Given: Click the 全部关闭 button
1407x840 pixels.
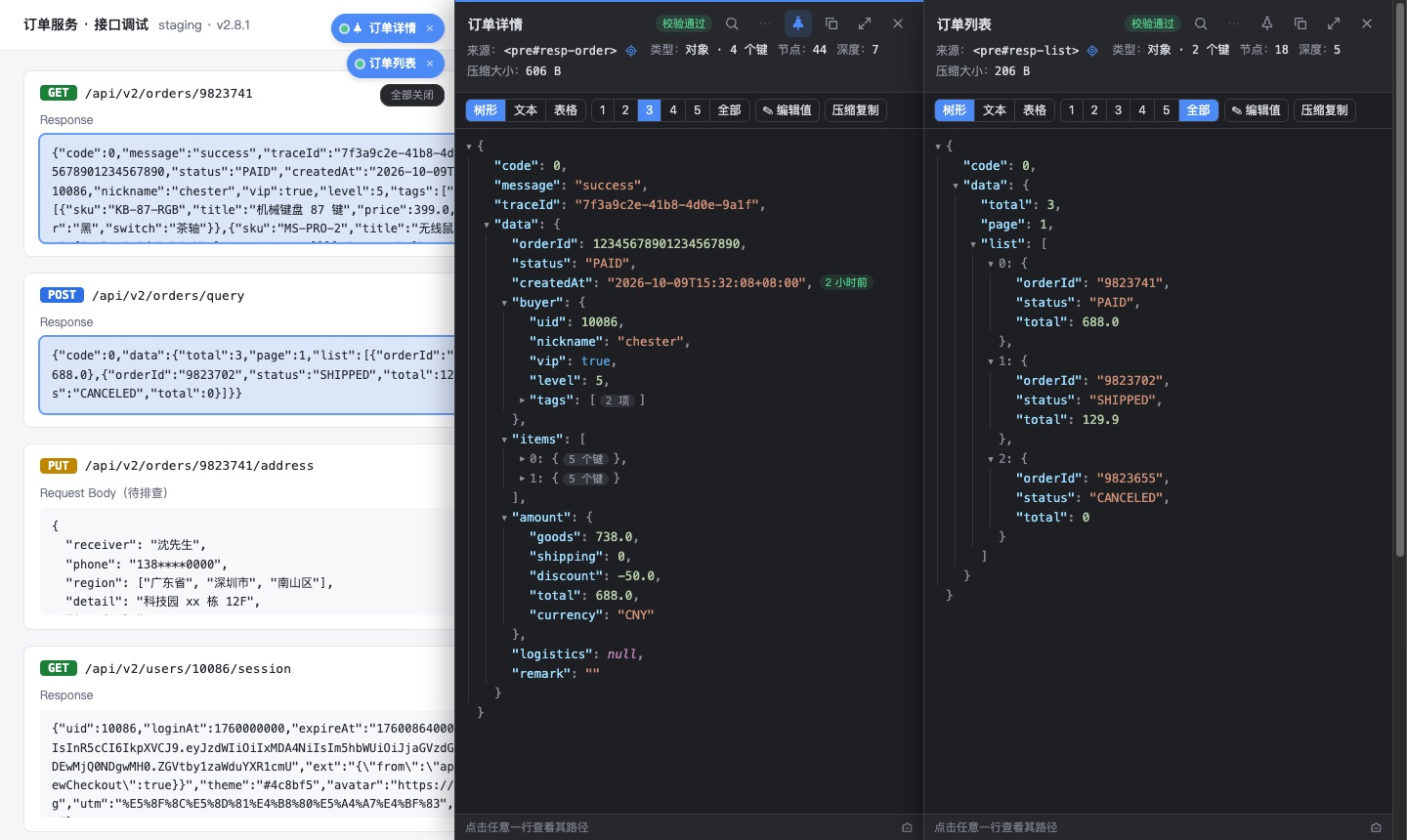Looking at the screenshot, I should tap(412, 95).
